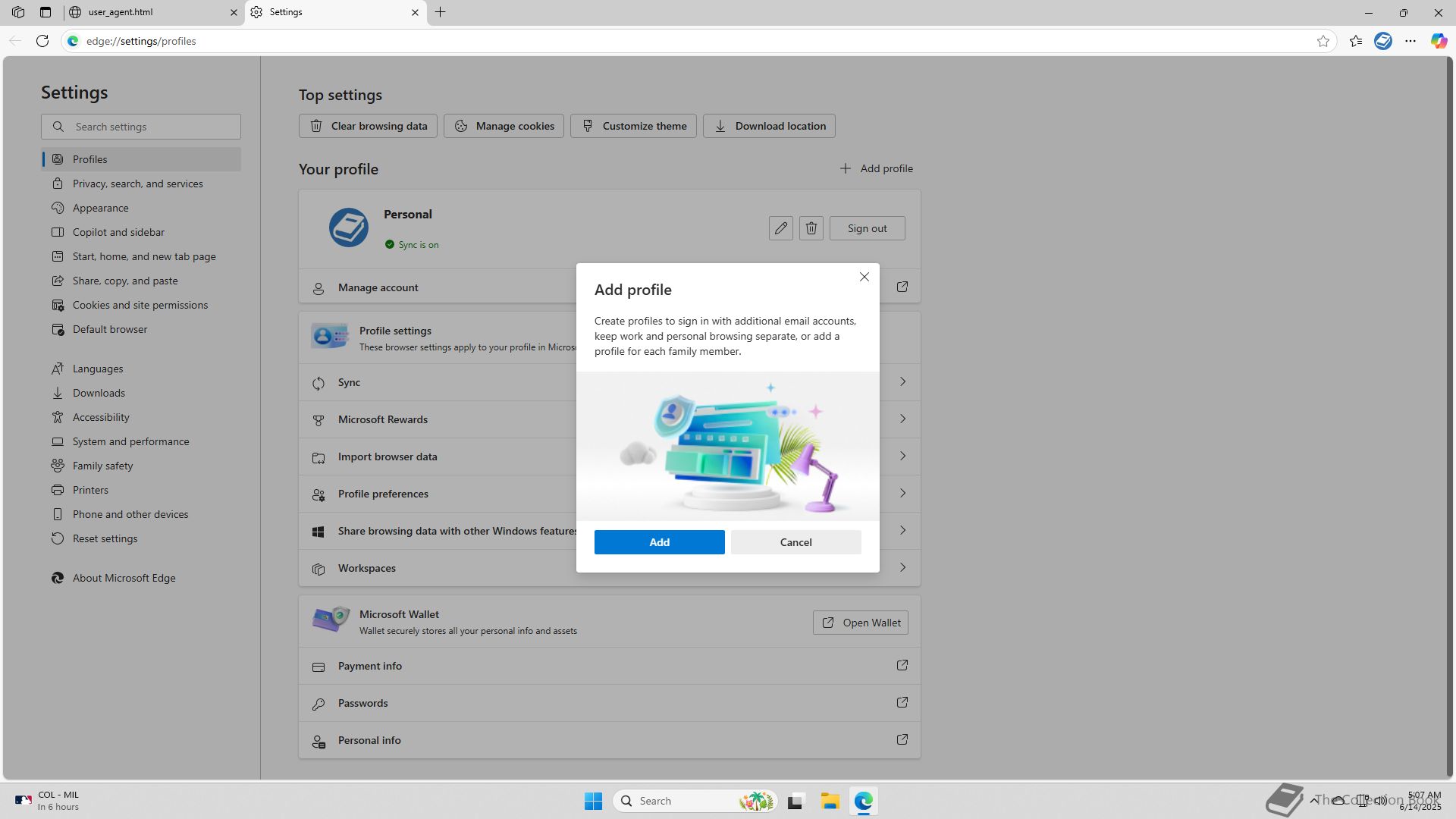
Task: Close the Add profile dialog
Action: click(864, 277)
